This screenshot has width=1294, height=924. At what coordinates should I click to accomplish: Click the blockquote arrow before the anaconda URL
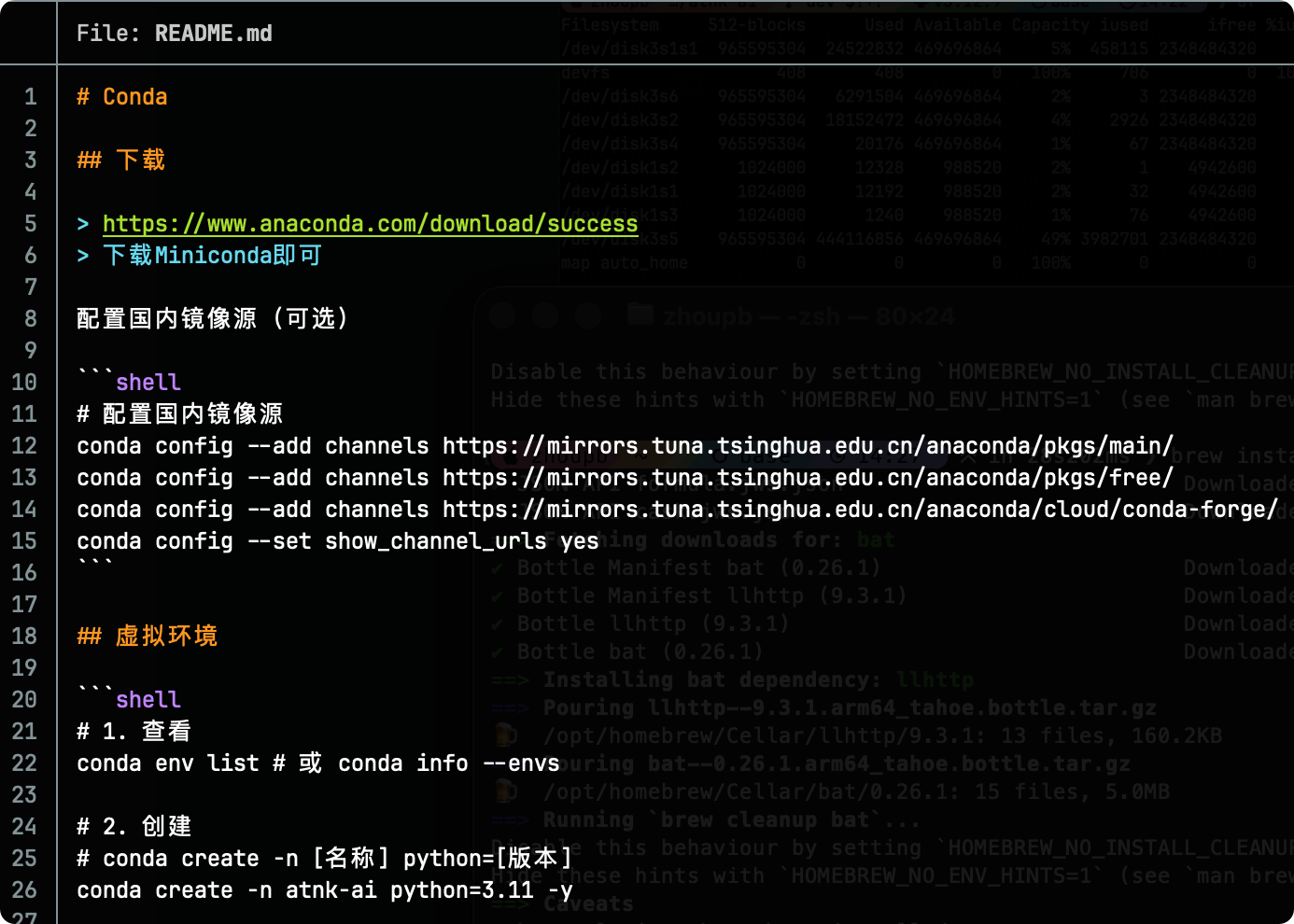83,224
